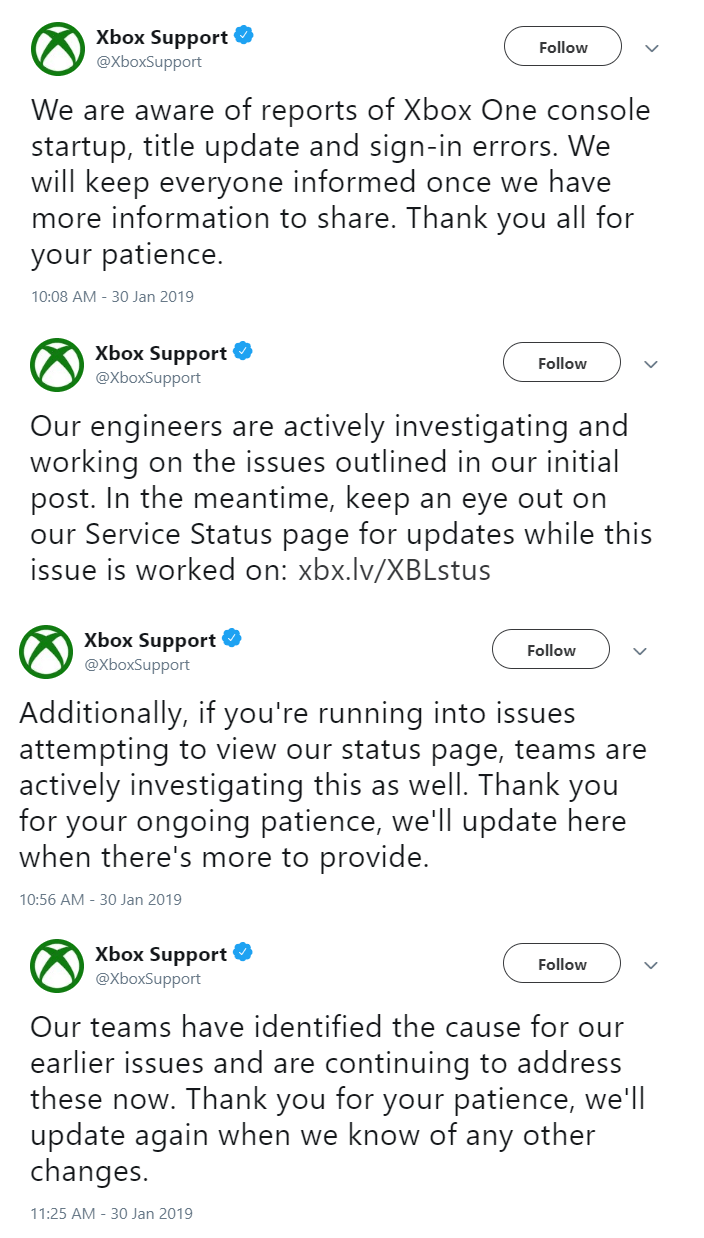Click the Xbox logo avatar on the second tweet
Viewport: 704px width, 1238px height.
(x=57, y=362)
